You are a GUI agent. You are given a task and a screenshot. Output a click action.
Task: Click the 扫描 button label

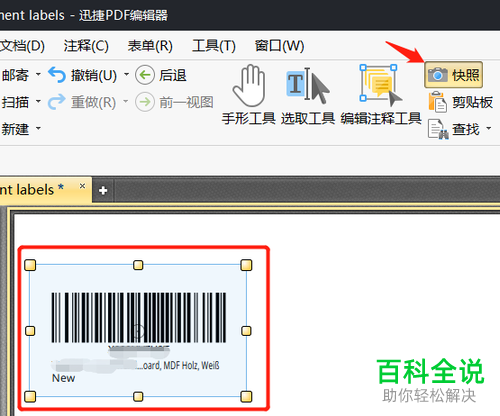click(15, 102)
